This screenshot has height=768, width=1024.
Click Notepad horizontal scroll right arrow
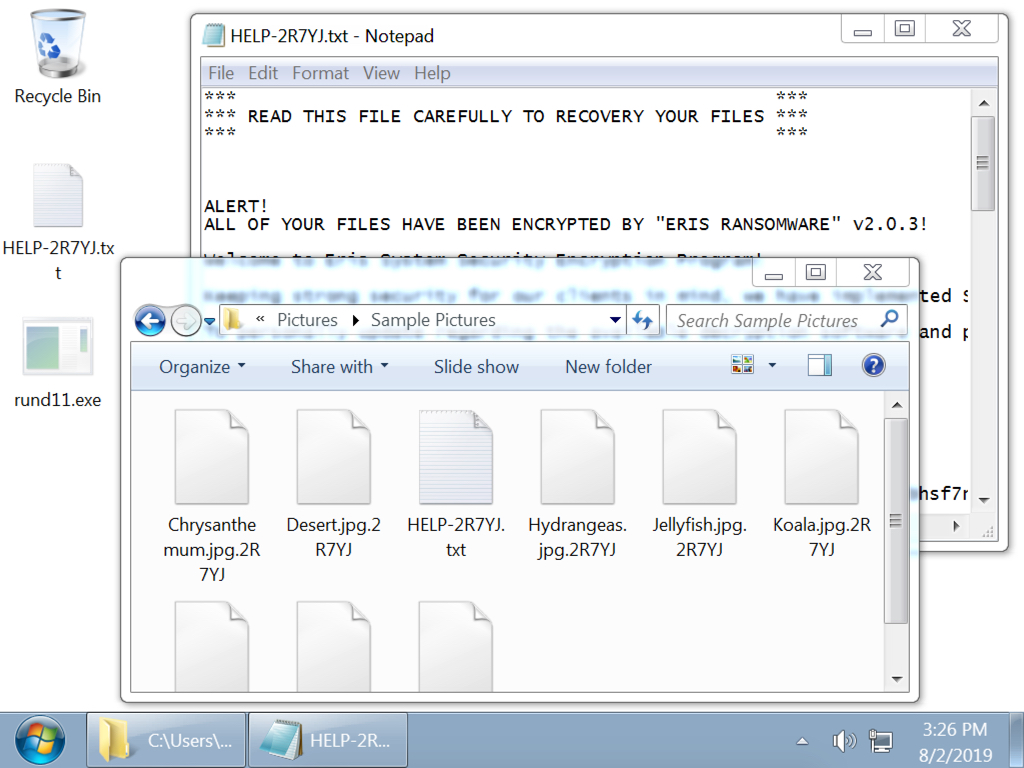click(957, 526)
